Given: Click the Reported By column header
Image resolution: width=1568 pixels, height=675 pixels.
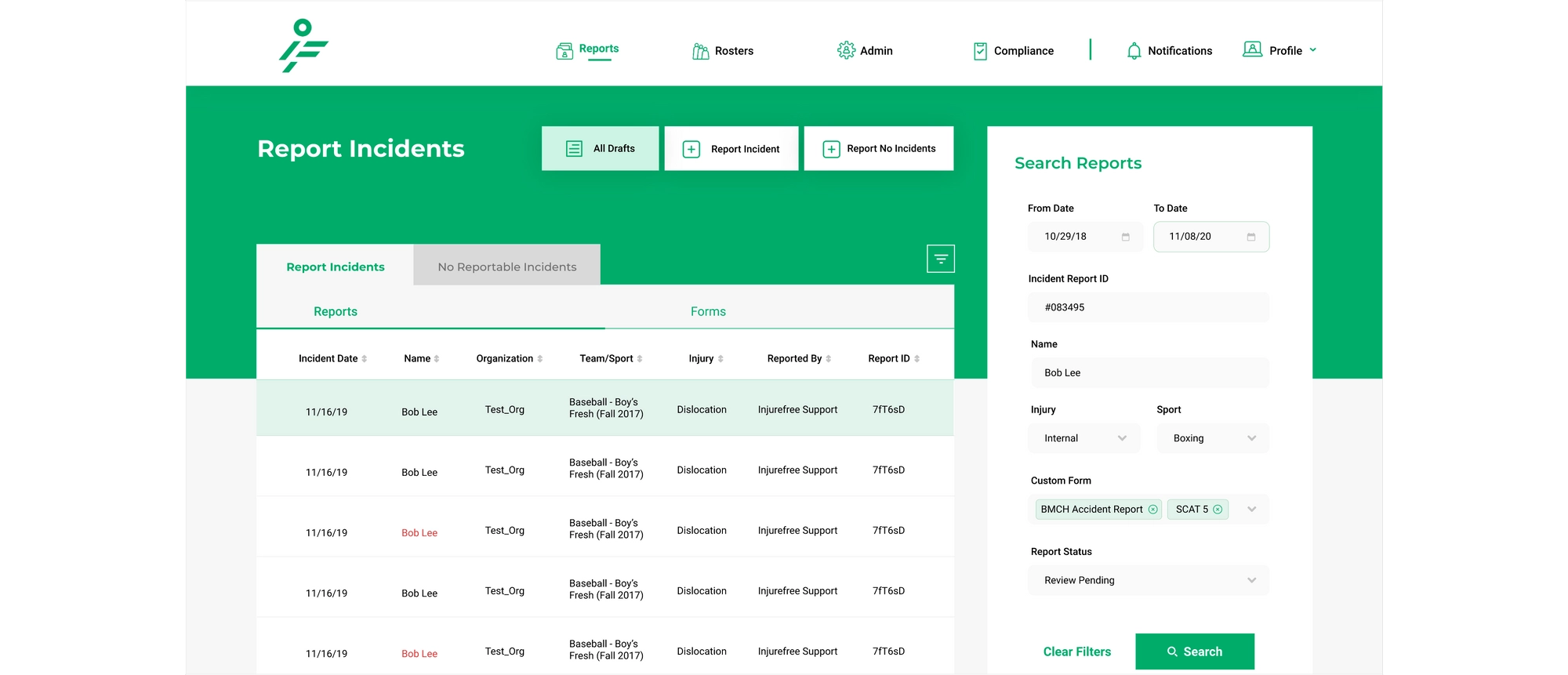Looking at the screenshot, I should click(794, 359).
